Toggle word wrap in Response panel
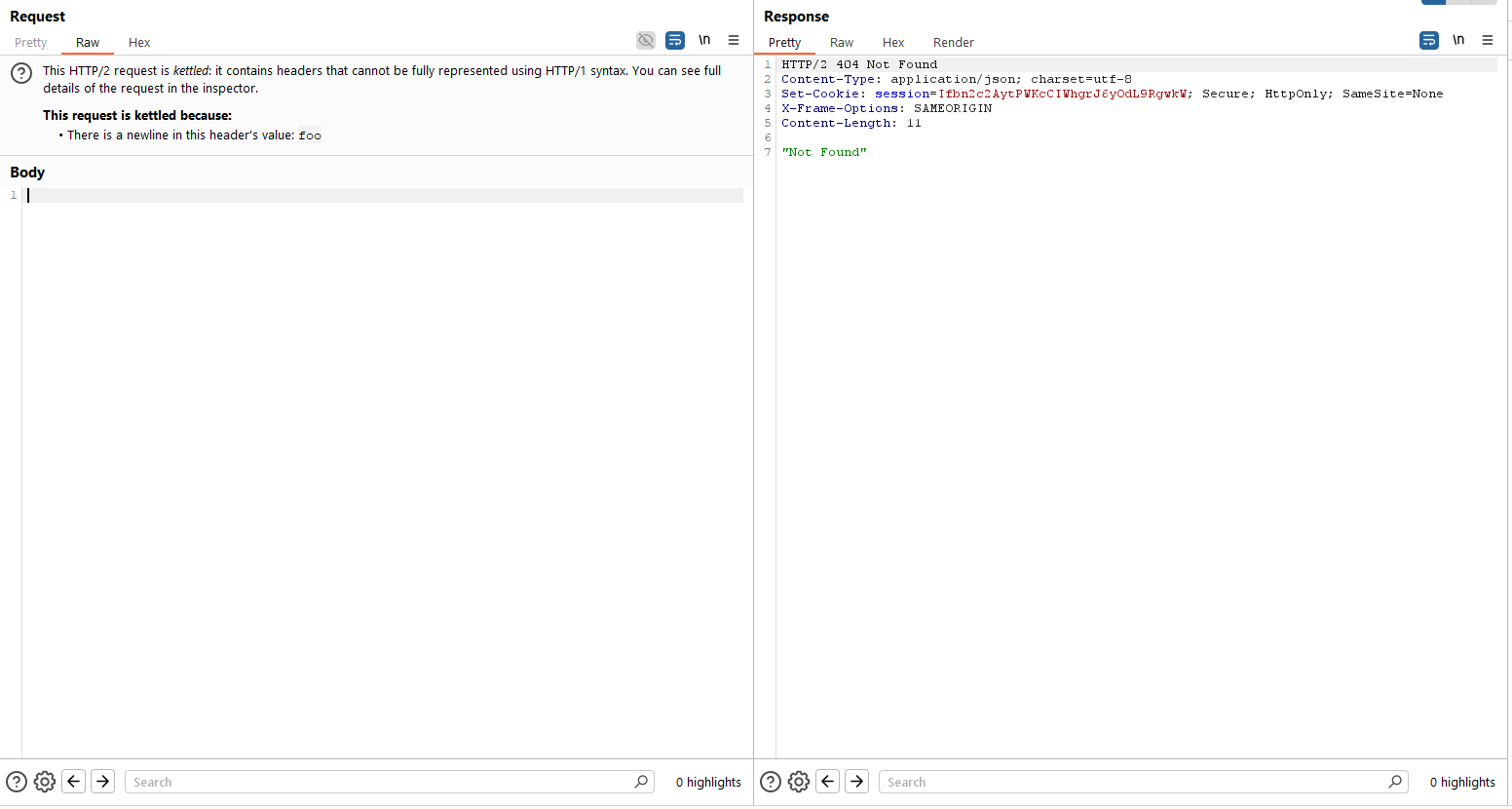This screenshot has height=809, width=1512. 1429,41
